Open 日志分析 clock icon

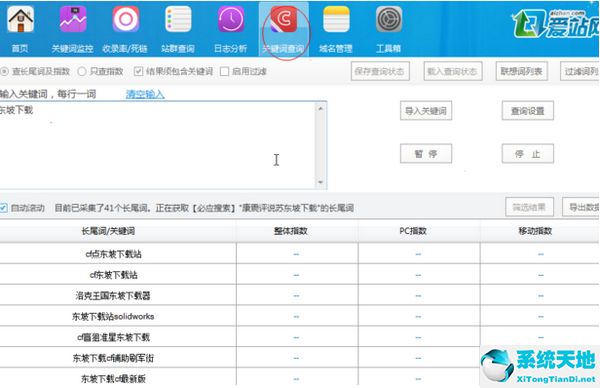tap(231, 20)
